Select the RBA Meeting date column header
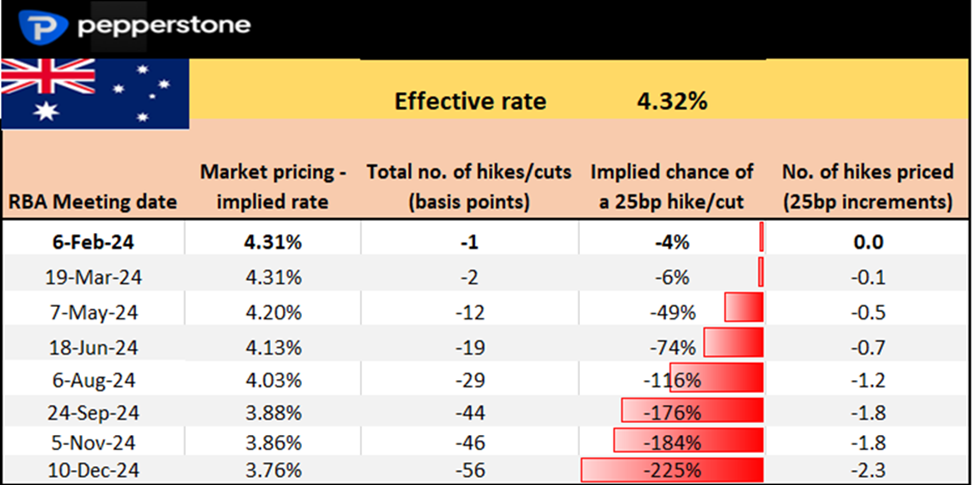The height and width of the screenshot is (485, 975). 94,201
